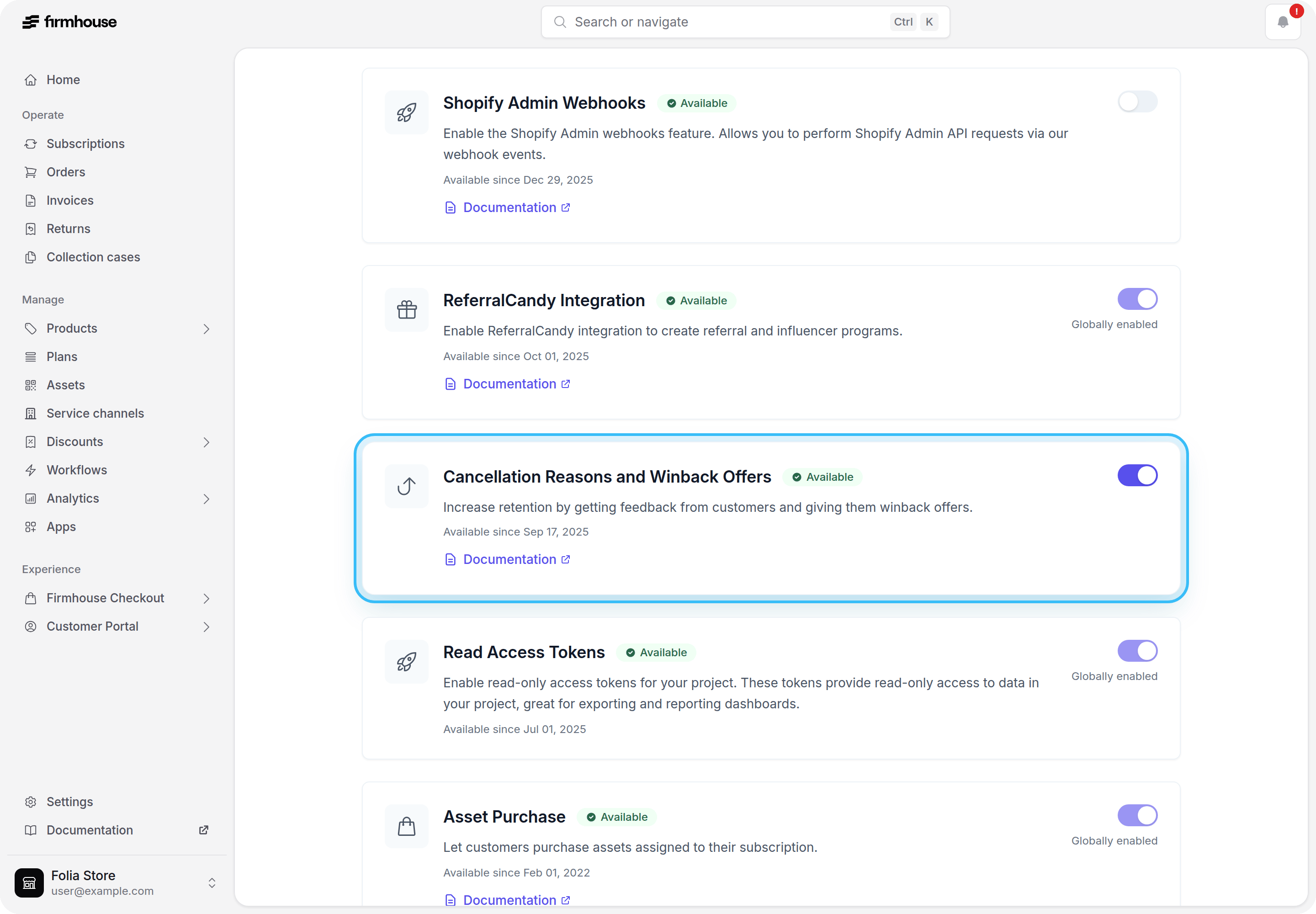Toggle the Read Access Tokens switch

point(1137,651)
